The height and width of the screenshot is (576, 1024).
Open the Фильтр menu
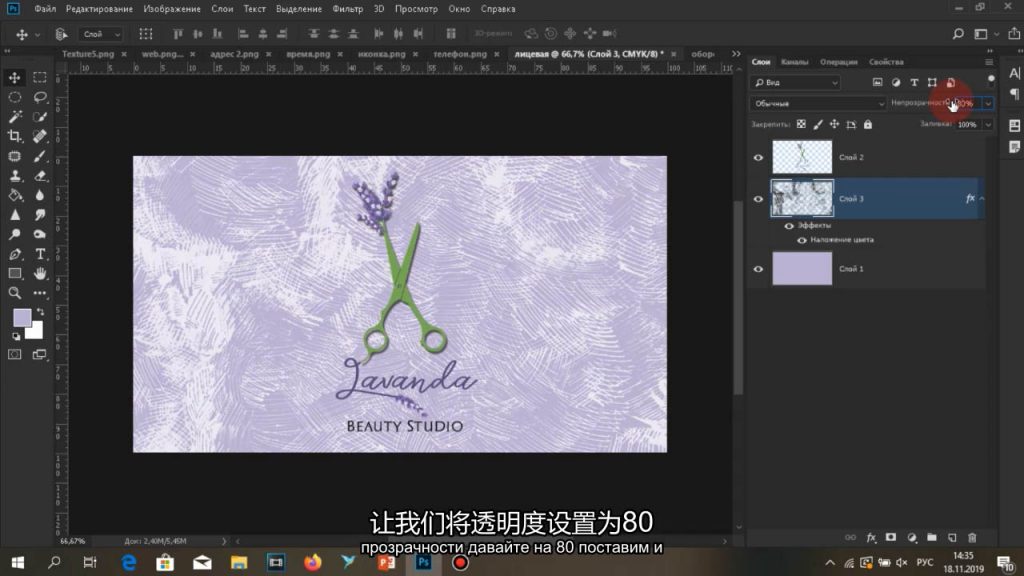point(347,9)
